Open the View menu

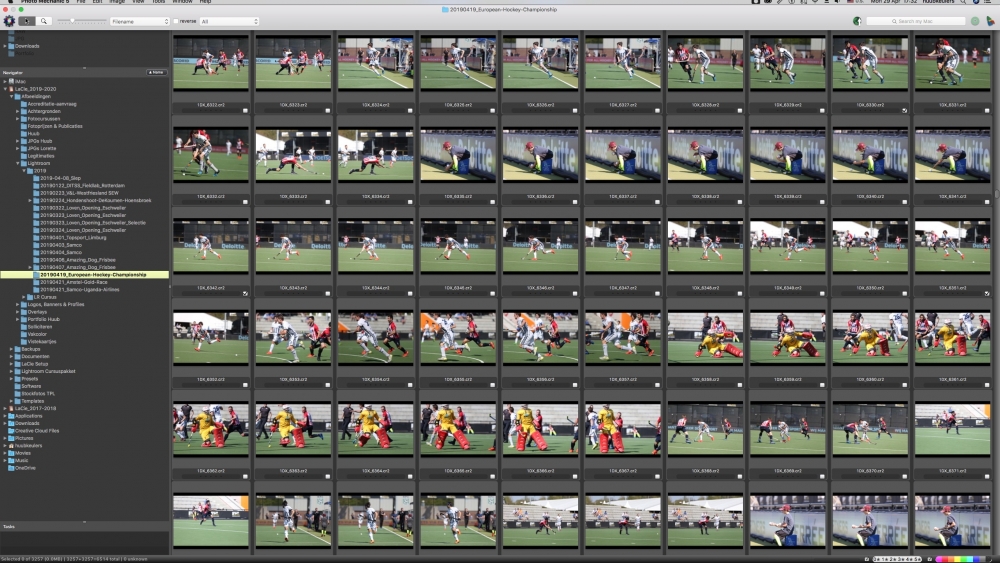click(x=138, y=2)
